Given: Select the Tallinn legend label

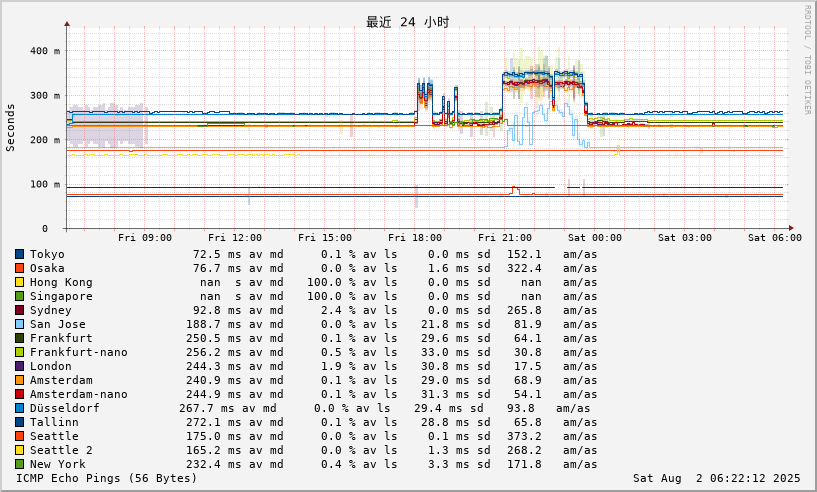Looking at the screenshot, I should (x=54, y=422).
